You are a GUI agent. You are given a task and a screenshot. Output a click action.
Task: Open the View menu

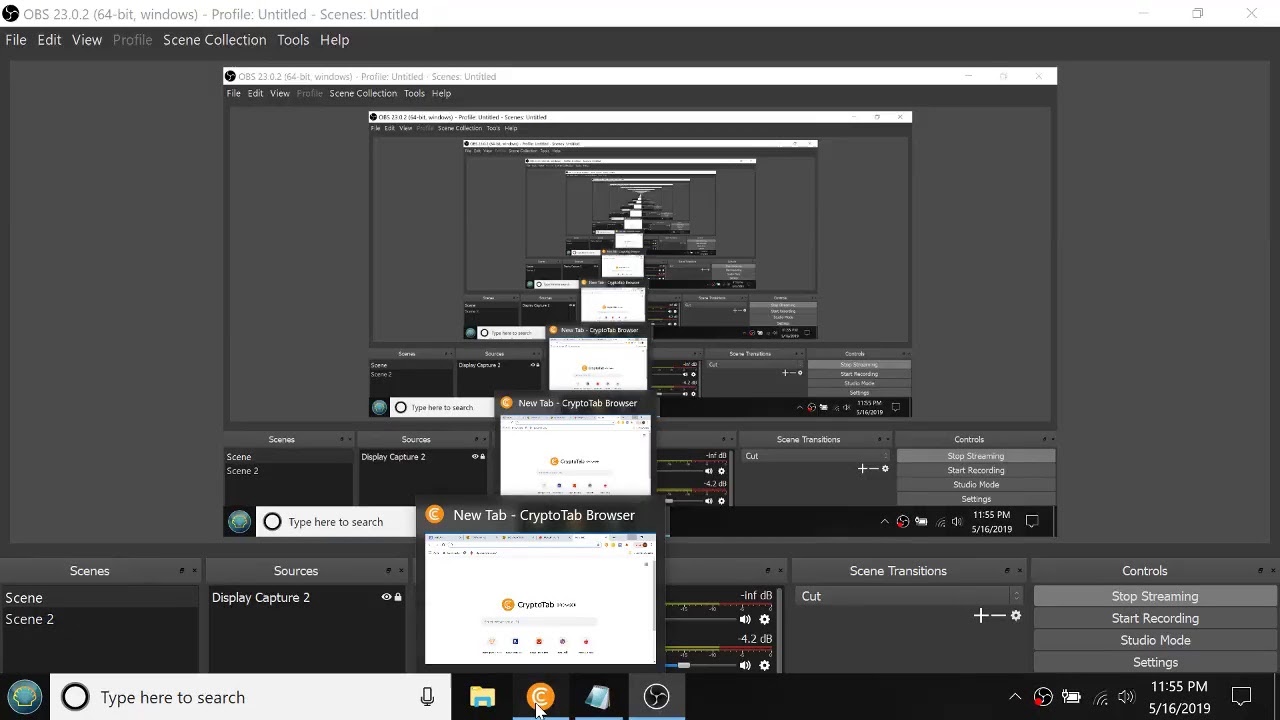(87, 40)
